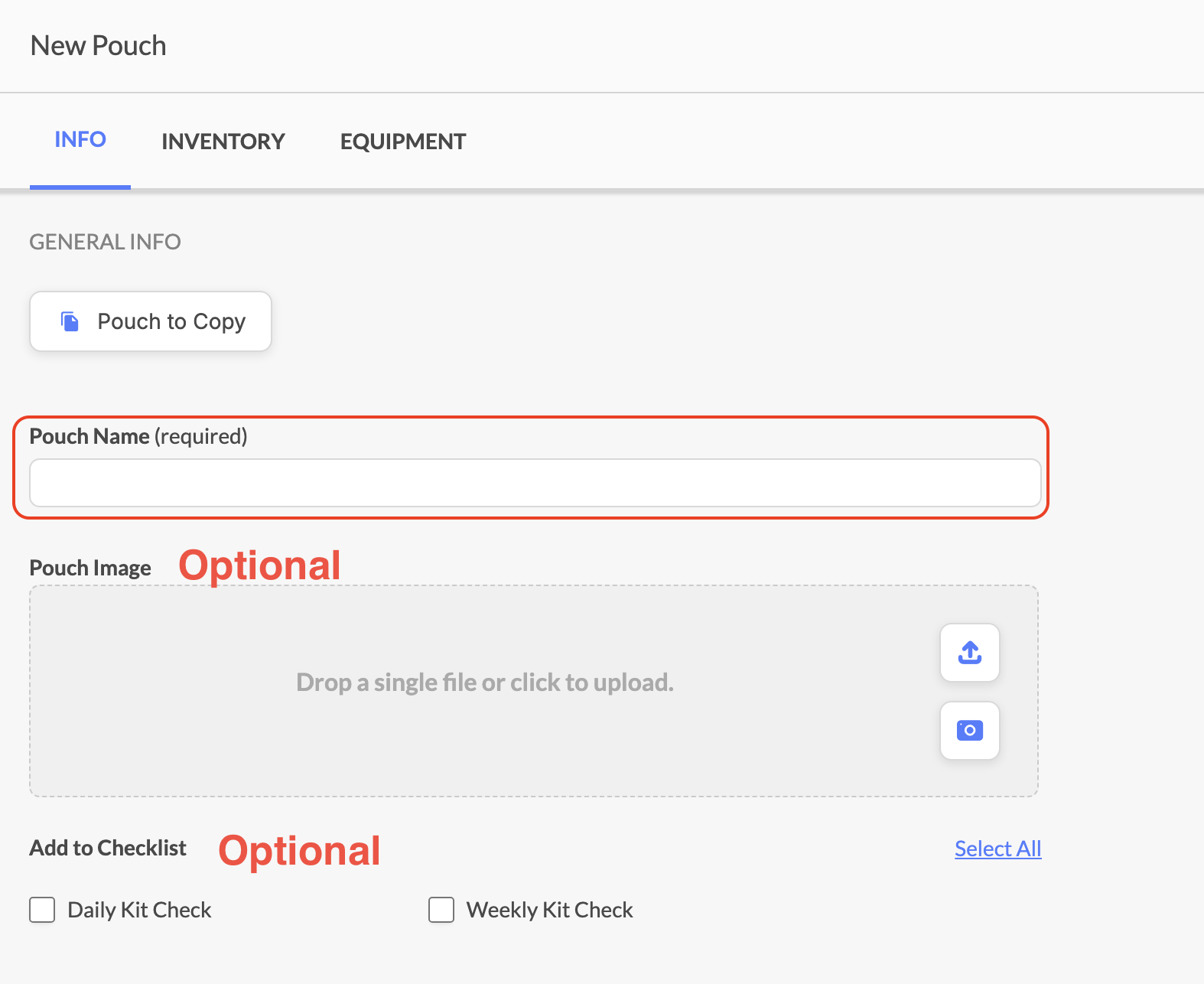The width and height of the screenshot is (1204, 984).
Task: Focus the Pouch Name input field
Action: point(535,483)
